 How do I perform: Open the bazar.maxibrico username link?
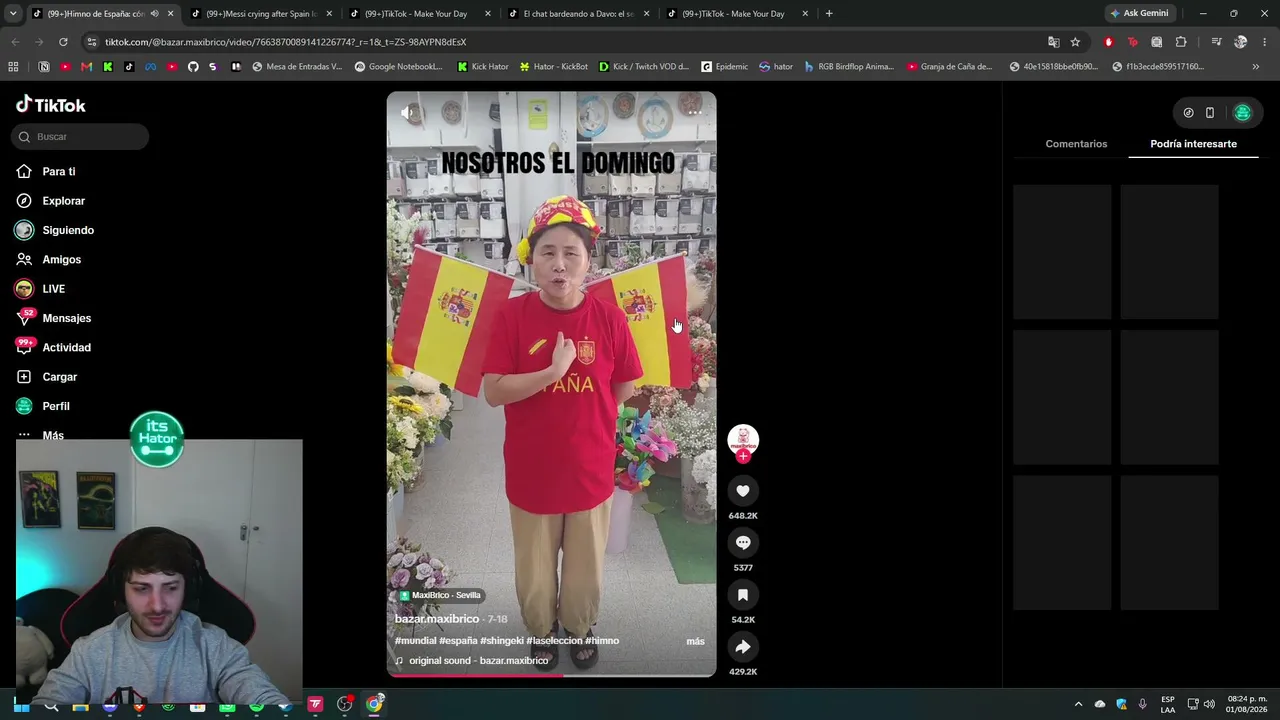[437, 619]
